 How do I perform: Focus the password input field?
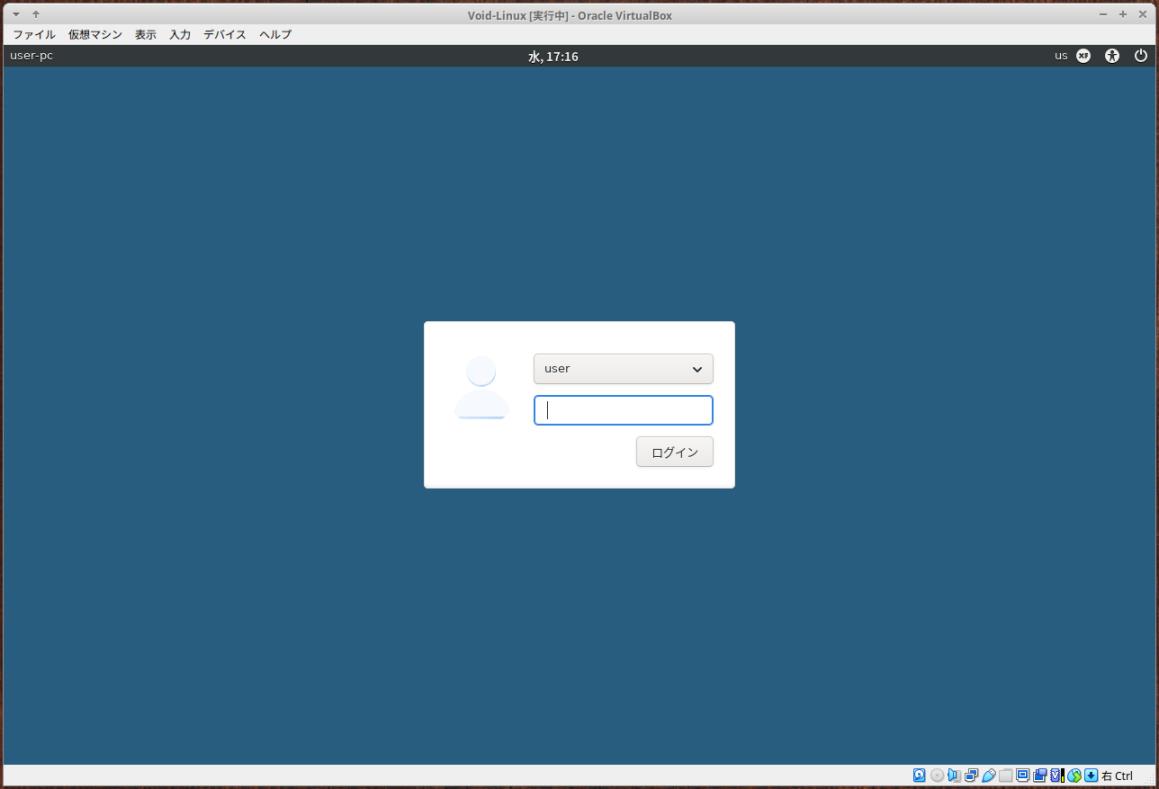pos(623,410)
